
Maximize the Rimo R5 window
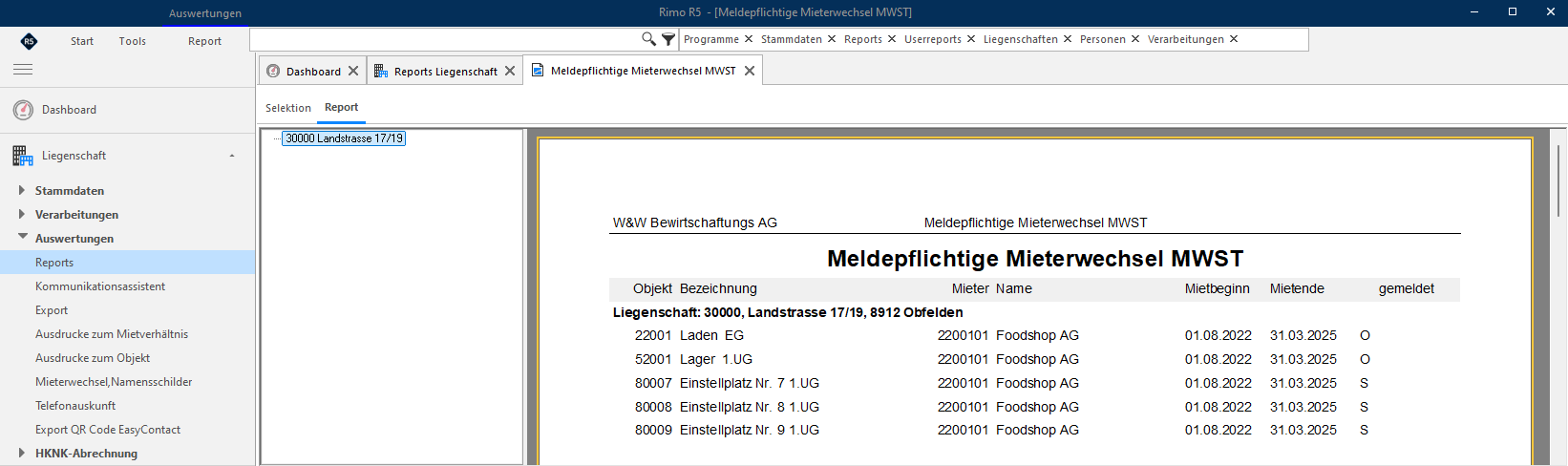pos(1513,12)
